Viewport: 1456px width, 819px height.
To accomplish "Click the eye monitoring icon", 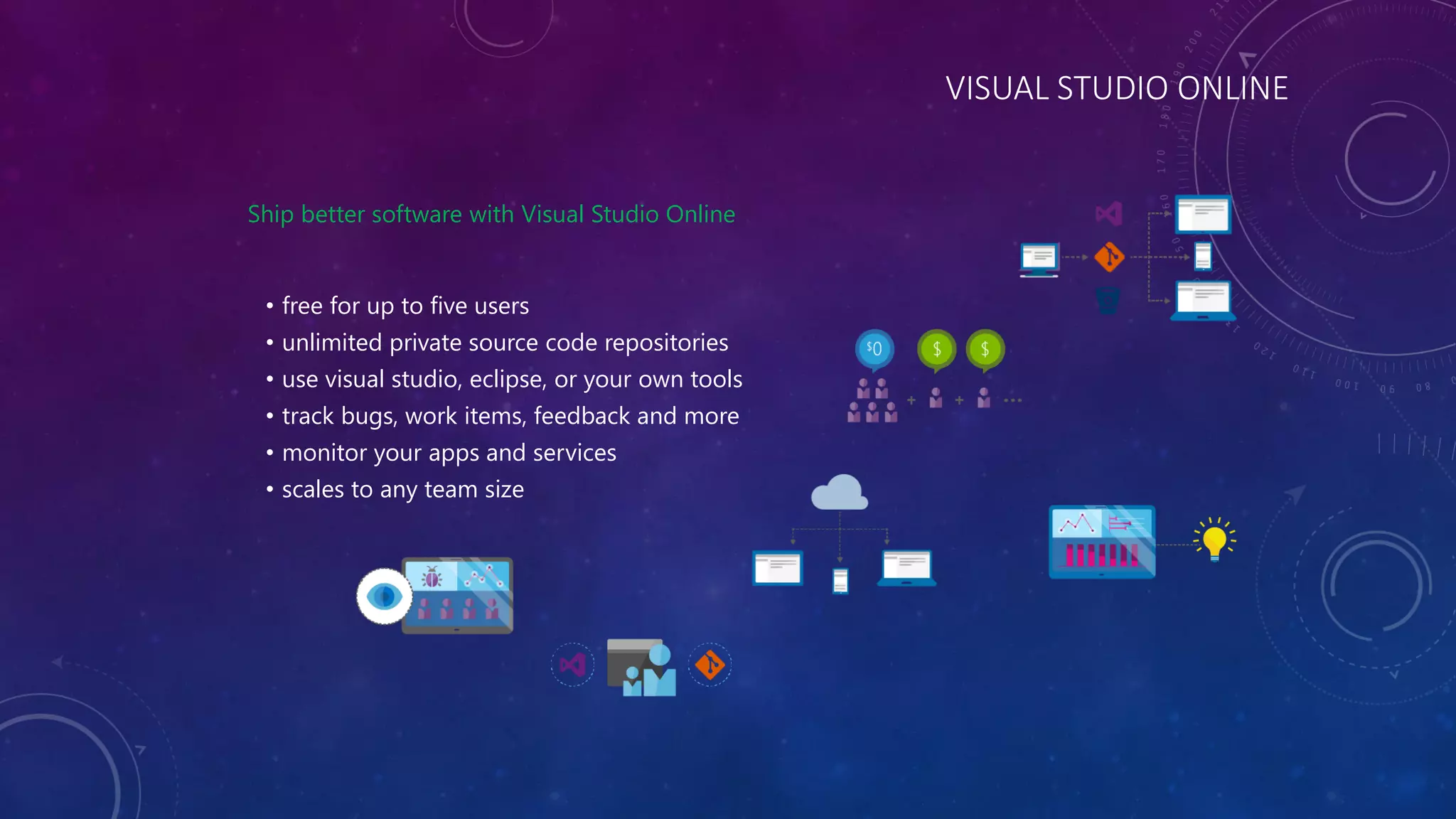I will point(385,596).
